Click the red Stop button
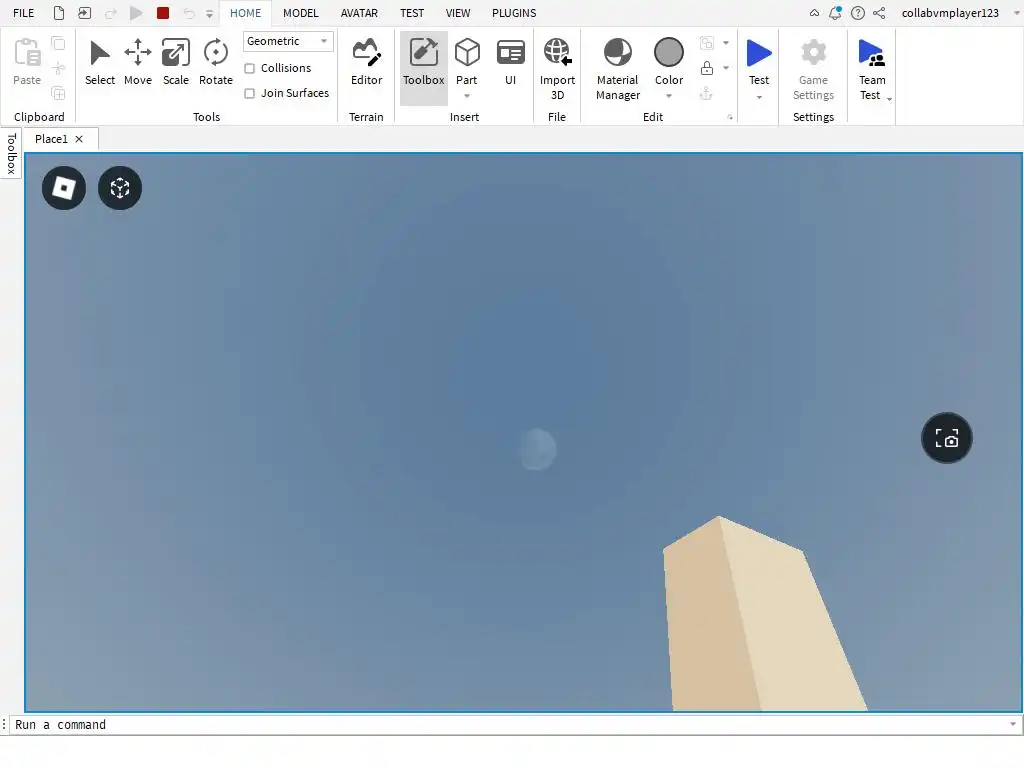The image size is (1024, 768). 163,13
